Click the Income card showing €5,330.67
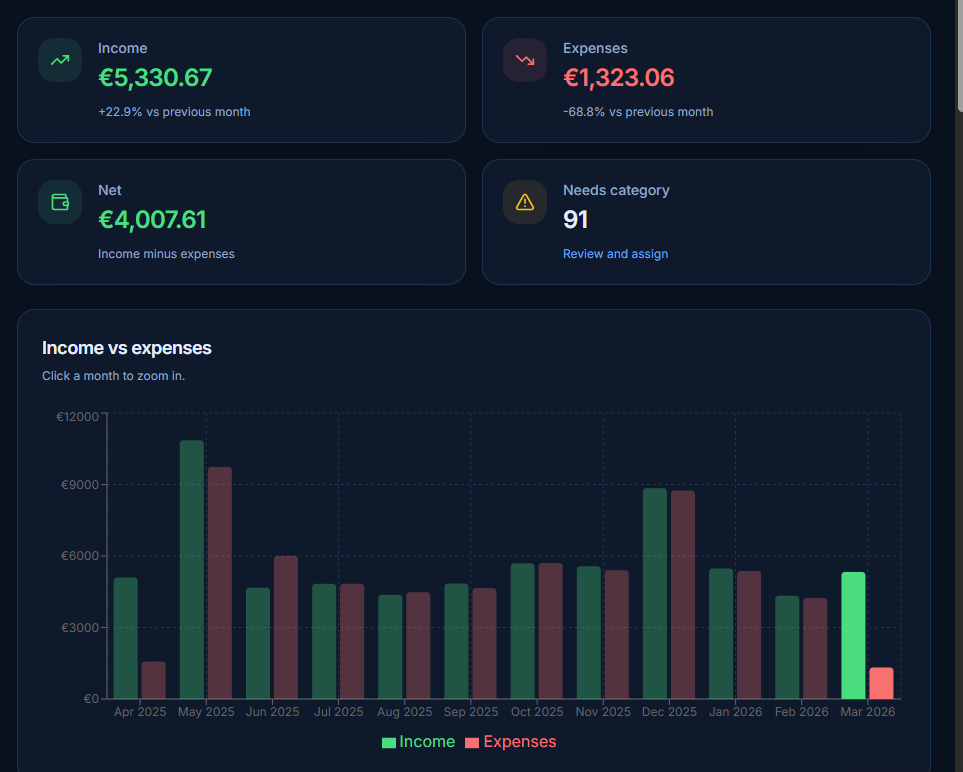963x772 pixels. pos(155,77)
